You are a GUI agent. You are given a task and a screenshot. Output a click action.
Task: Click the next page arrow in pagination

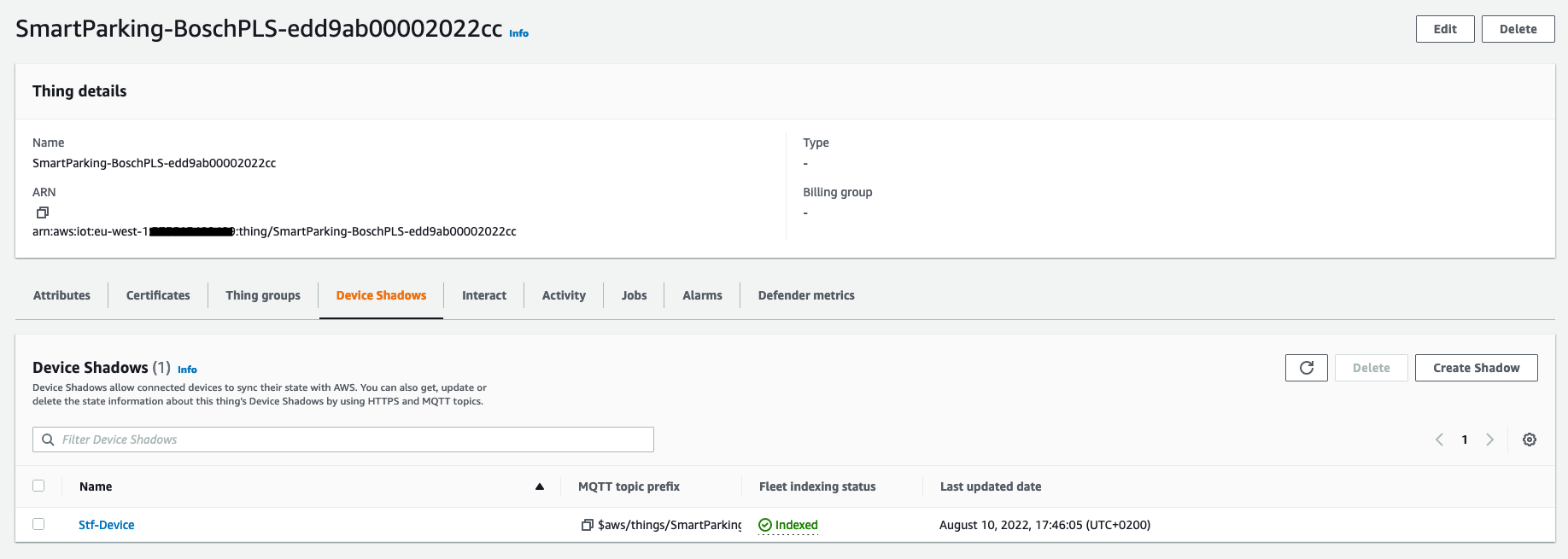[x=1489, y=440]
